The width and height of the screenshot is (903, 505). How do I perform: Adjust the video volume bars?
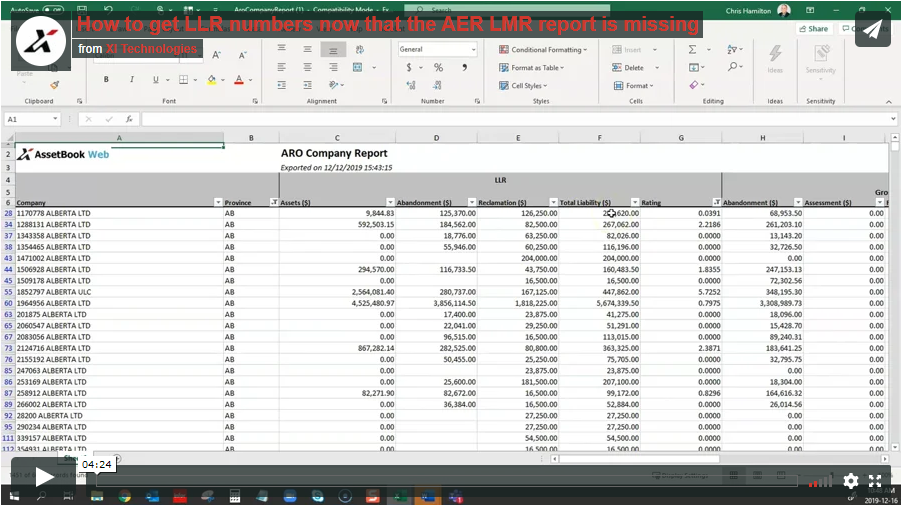(821, 481)
